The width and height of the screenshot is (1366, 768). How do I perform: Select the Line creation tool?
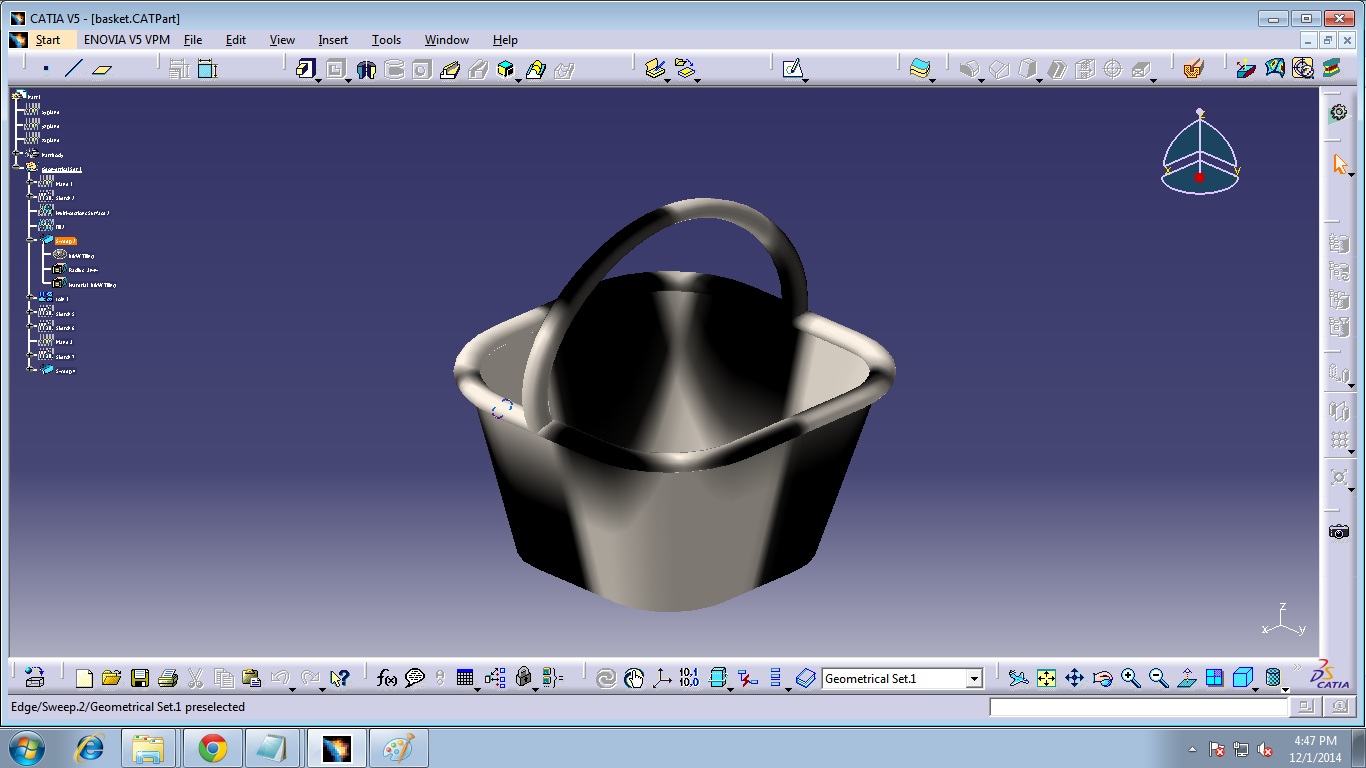(74, 69)
